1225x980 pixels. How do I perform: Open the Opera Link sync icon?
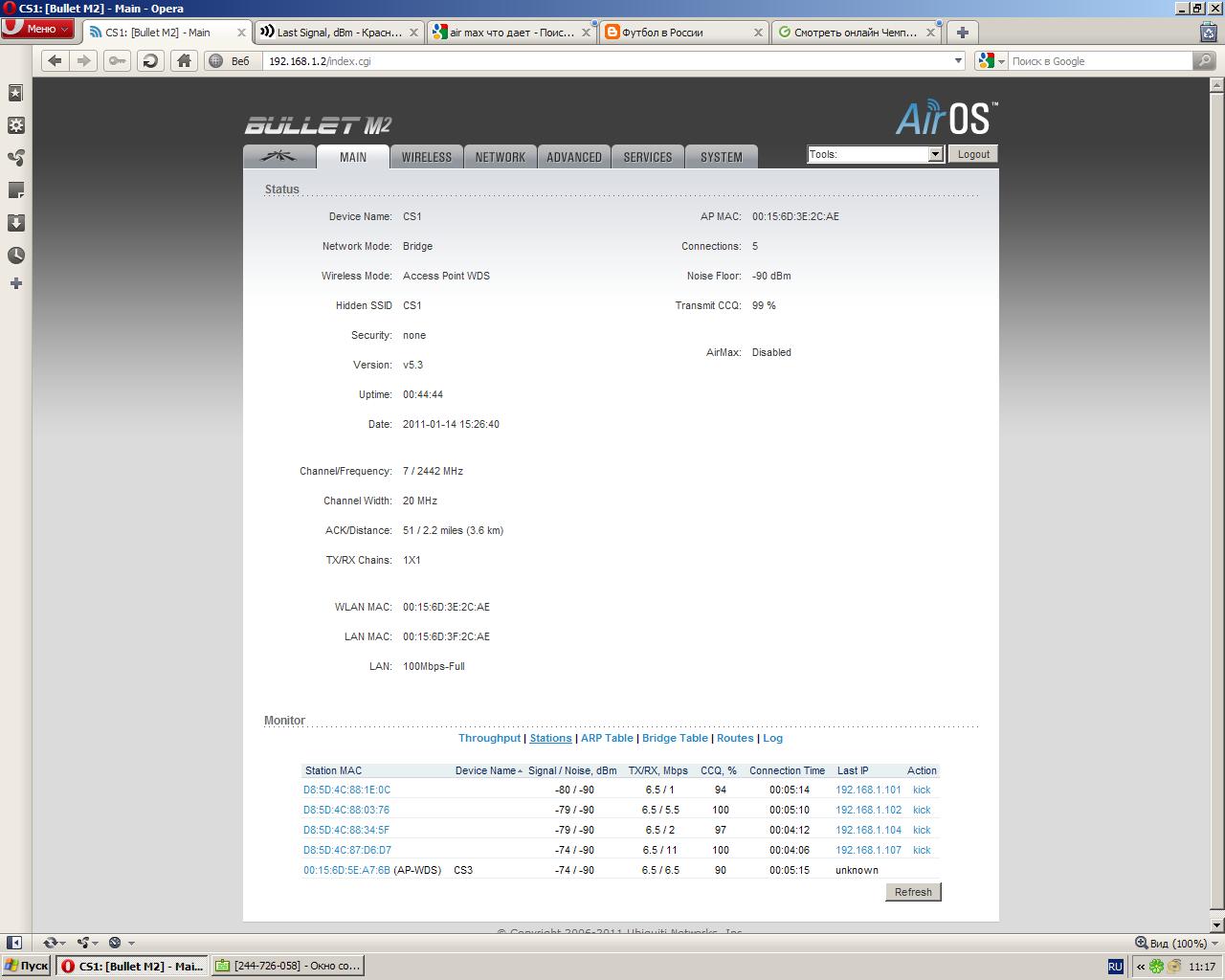(x=54, y=943)
